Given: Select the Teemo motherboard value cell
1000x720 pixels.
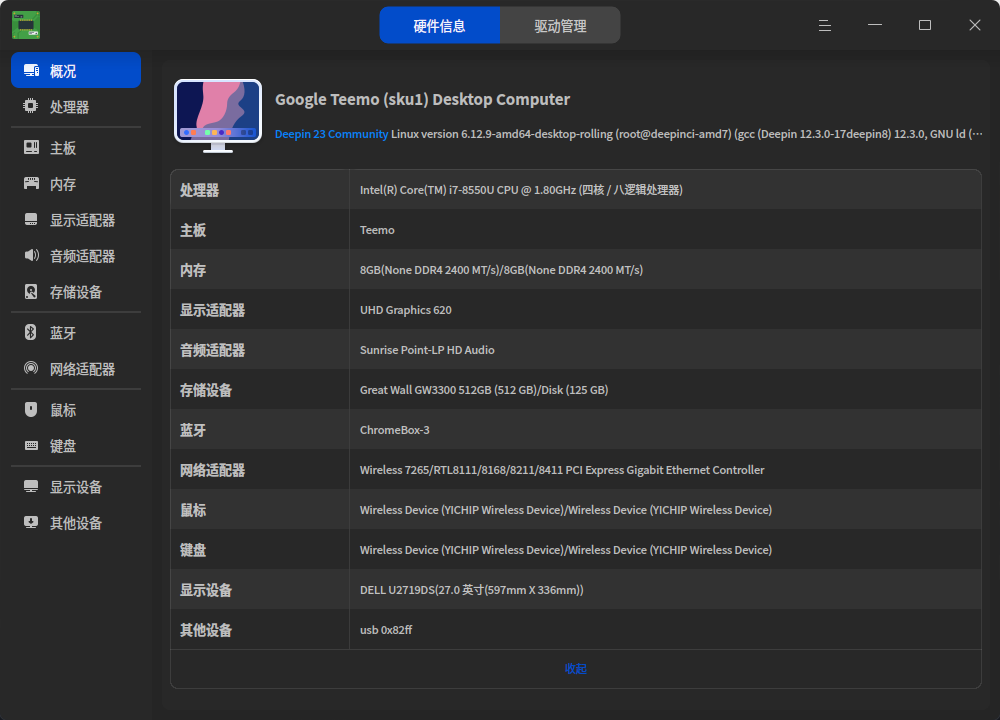Looking at the screenshot, I should (377, 230).
